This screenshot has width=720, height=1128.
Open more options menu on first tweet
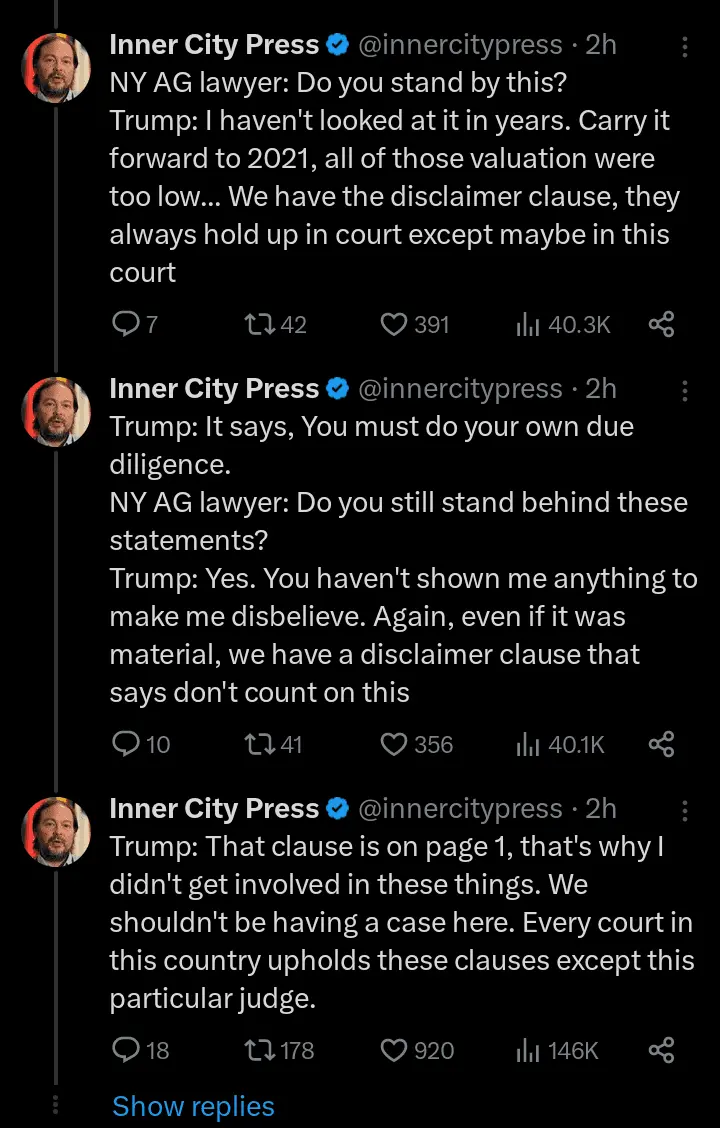685,46
